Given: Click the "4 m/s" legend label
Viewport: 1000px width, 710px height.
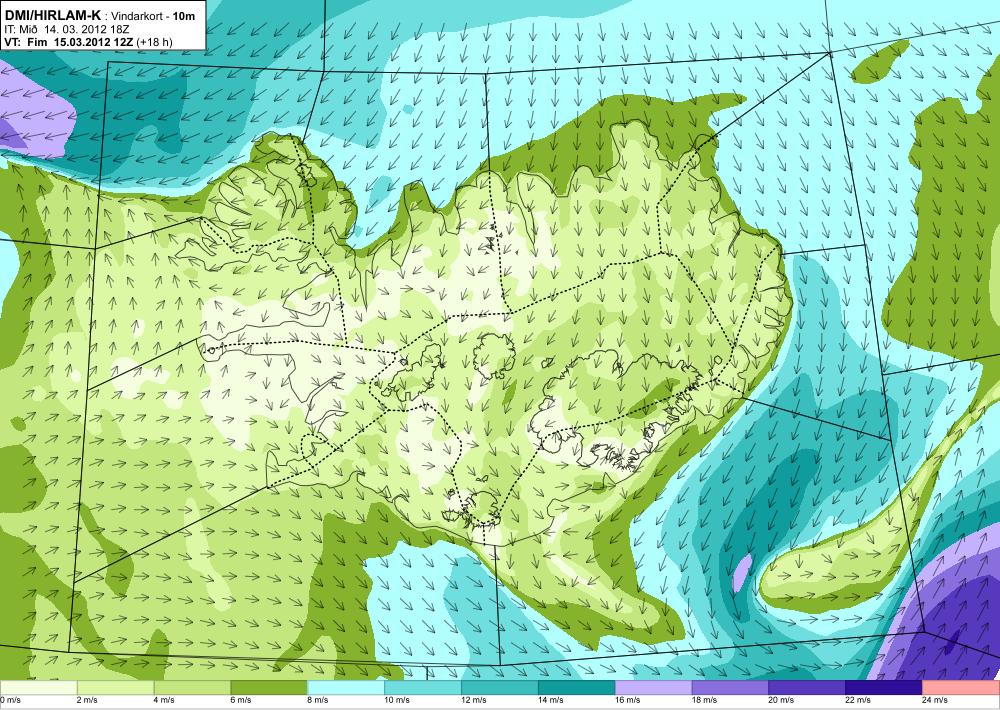Looking at the screenshot, I should (x=165, y=700).
